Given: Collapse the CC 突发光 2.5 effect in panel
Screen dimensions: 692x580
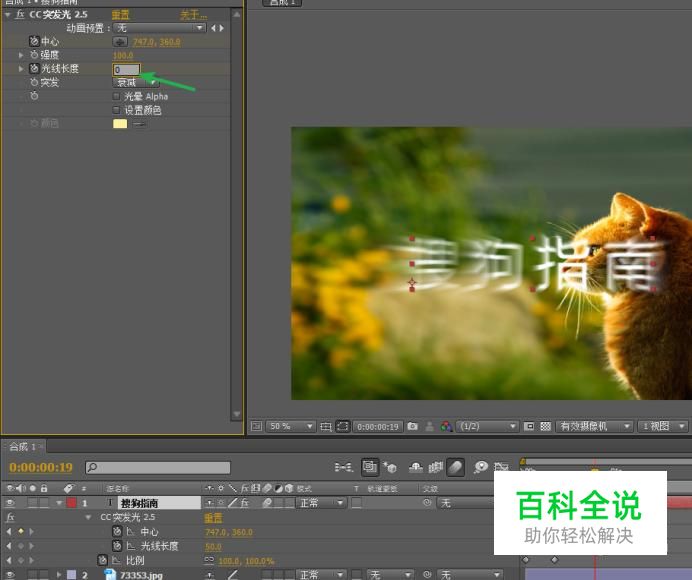Looking at the screenshot, I should [8, 15].
